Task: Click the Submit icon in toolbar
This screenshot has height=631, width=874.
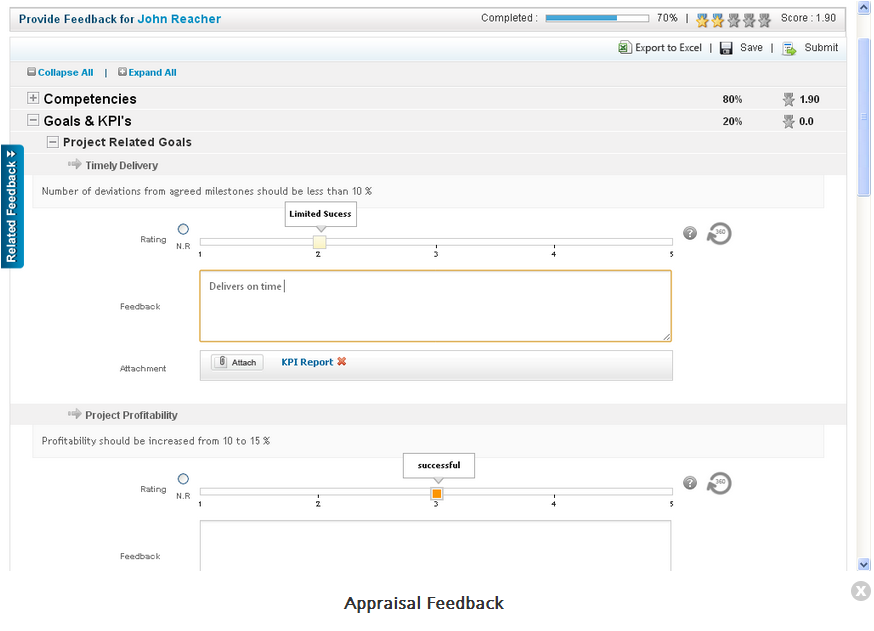Action: pyautogui.click(x=789, y=48)
